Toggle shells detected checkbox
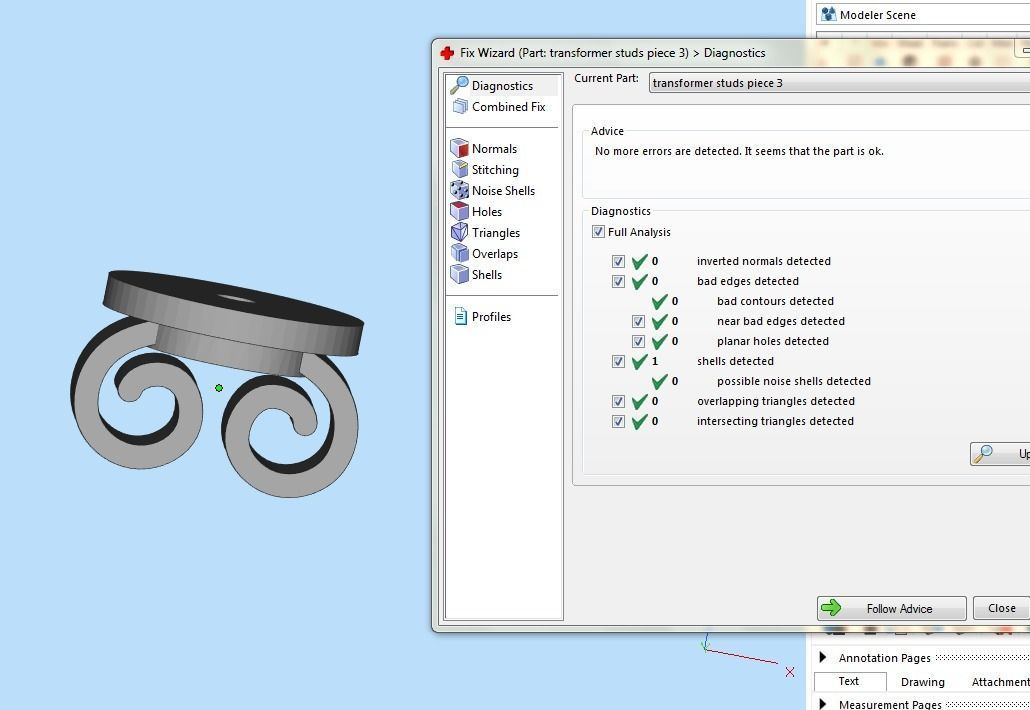 tap(618, 361)
